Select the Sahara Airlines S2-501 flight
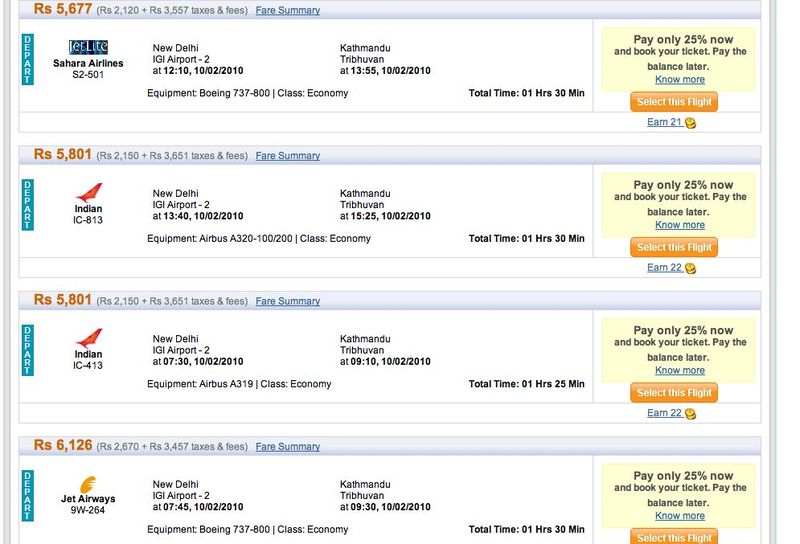 674,102
